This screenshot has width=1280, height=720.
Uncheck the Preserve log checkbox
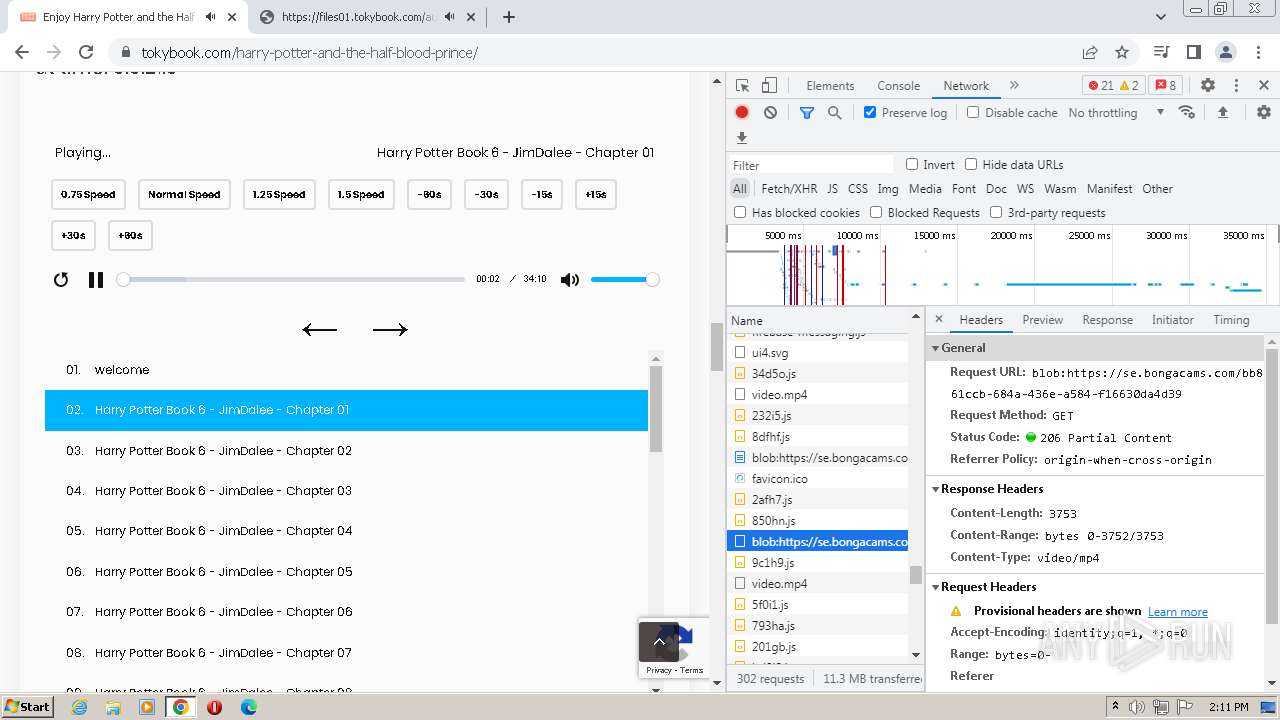[870, 113]
